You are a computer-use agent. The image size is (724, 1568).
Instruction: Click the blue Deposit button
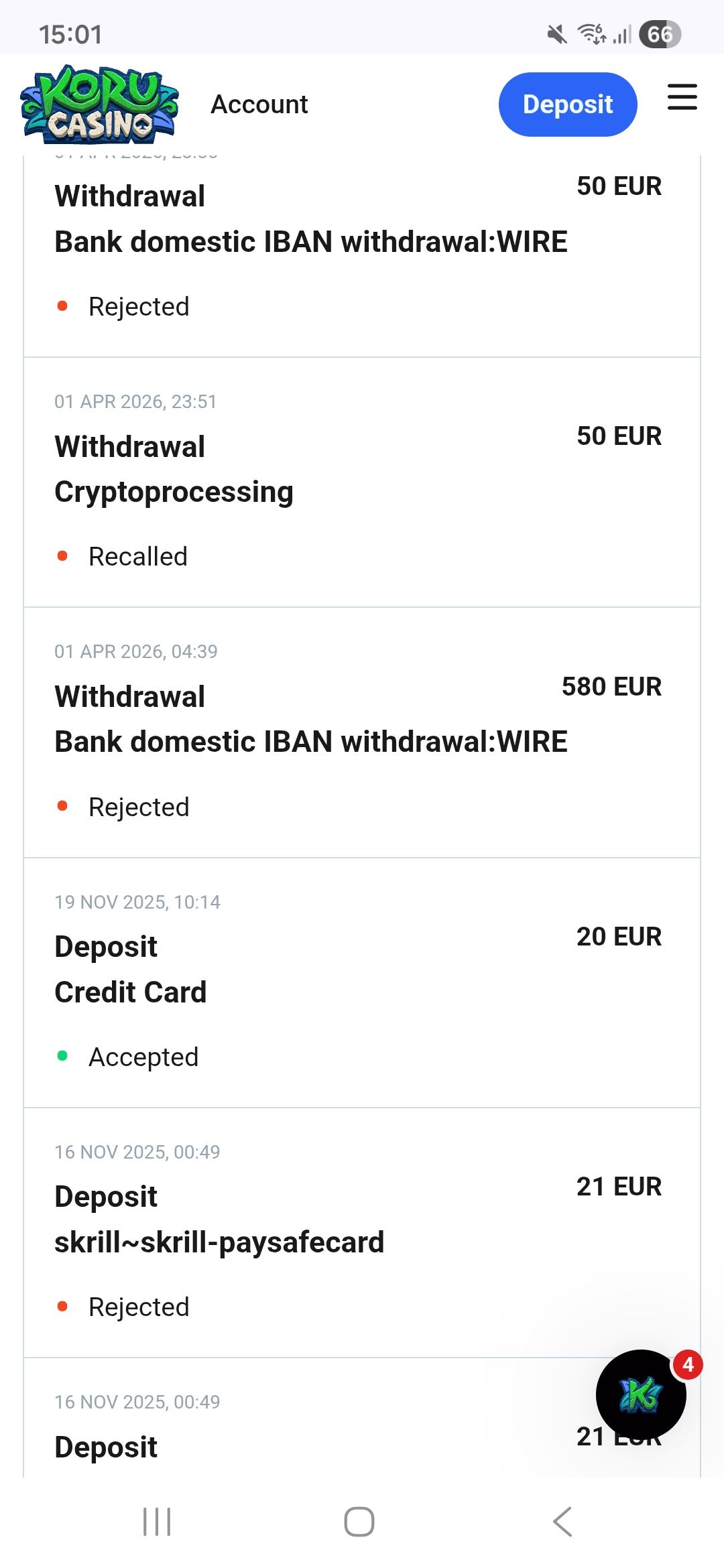(x=567, y=105)
